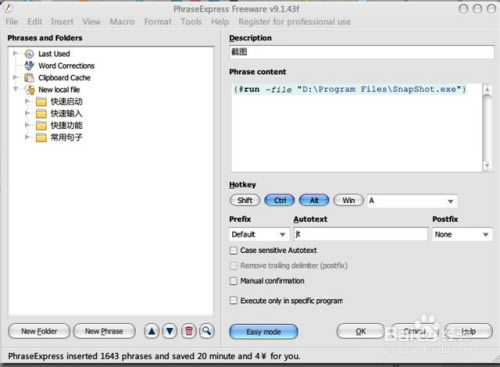Click the 快捷功能 folder icon
Image resolution: width=500 pixels, height=367 pixels.
coord(41,126)
